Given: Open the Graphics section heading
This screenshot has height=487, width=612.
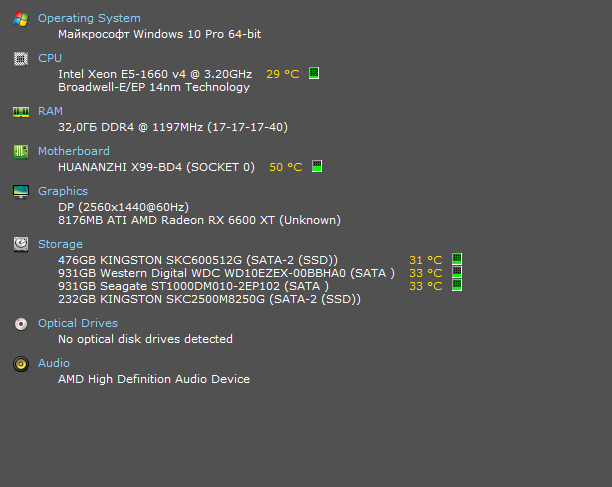Looking at the screenshot, I should [63, 191].
